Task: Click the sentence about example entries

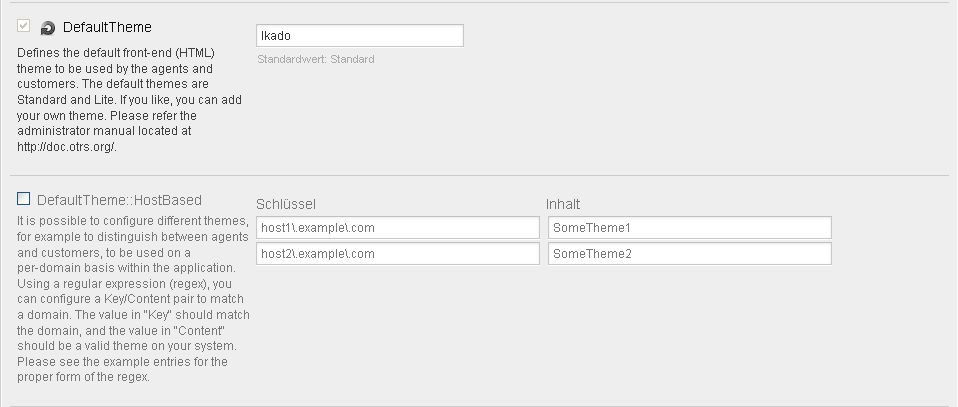Action: tap(122, 369)
